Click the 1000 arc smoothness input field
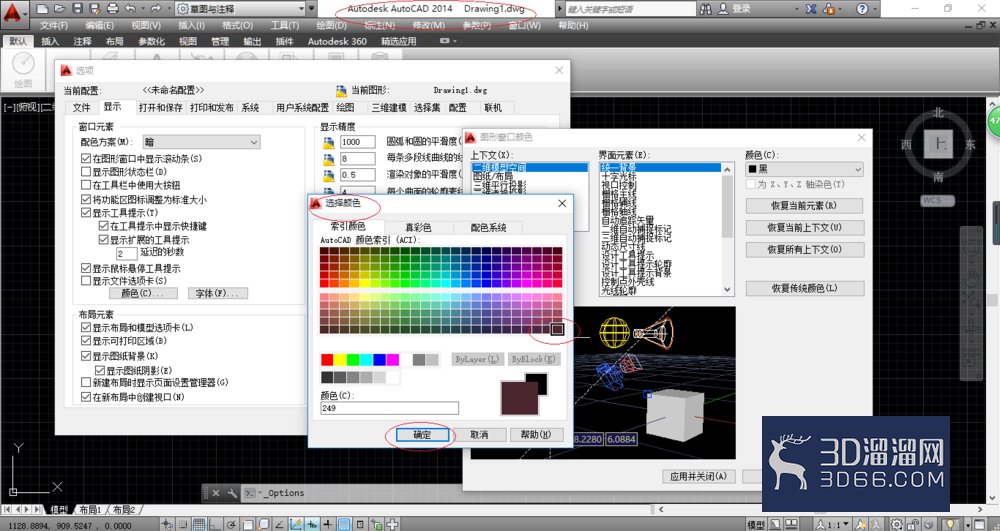 click(358, 142)
